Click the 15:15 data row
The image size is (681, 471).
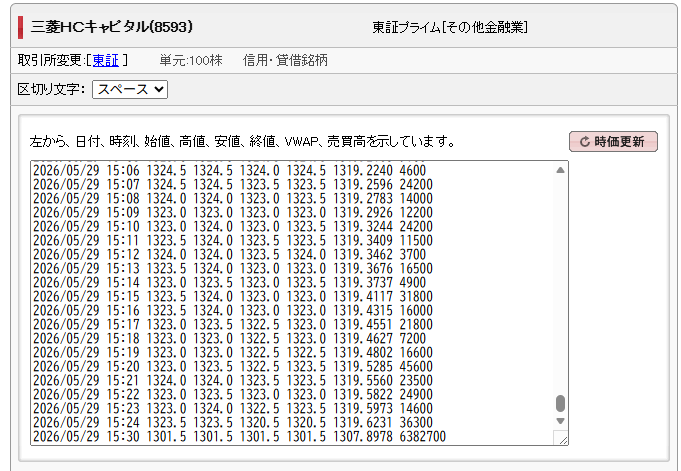(233, 296)
